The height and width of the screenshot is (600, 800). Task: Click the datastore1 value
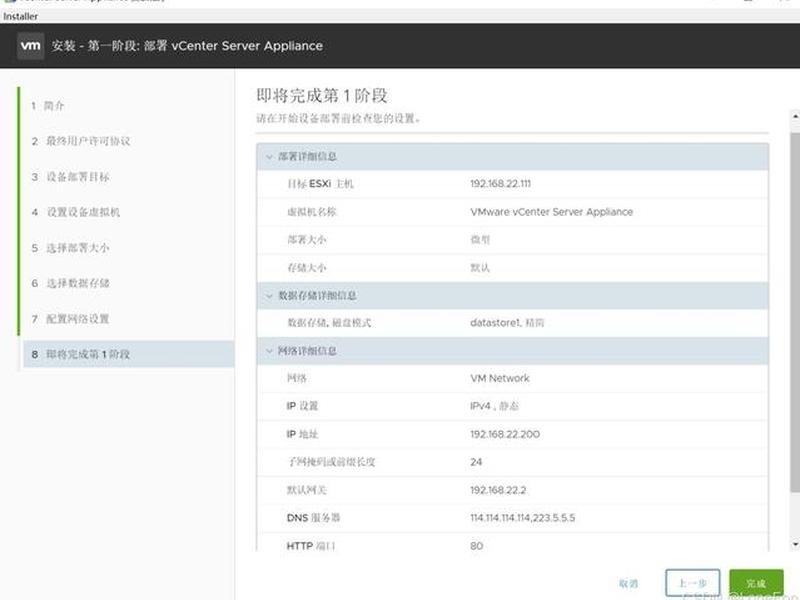[507, 323]
